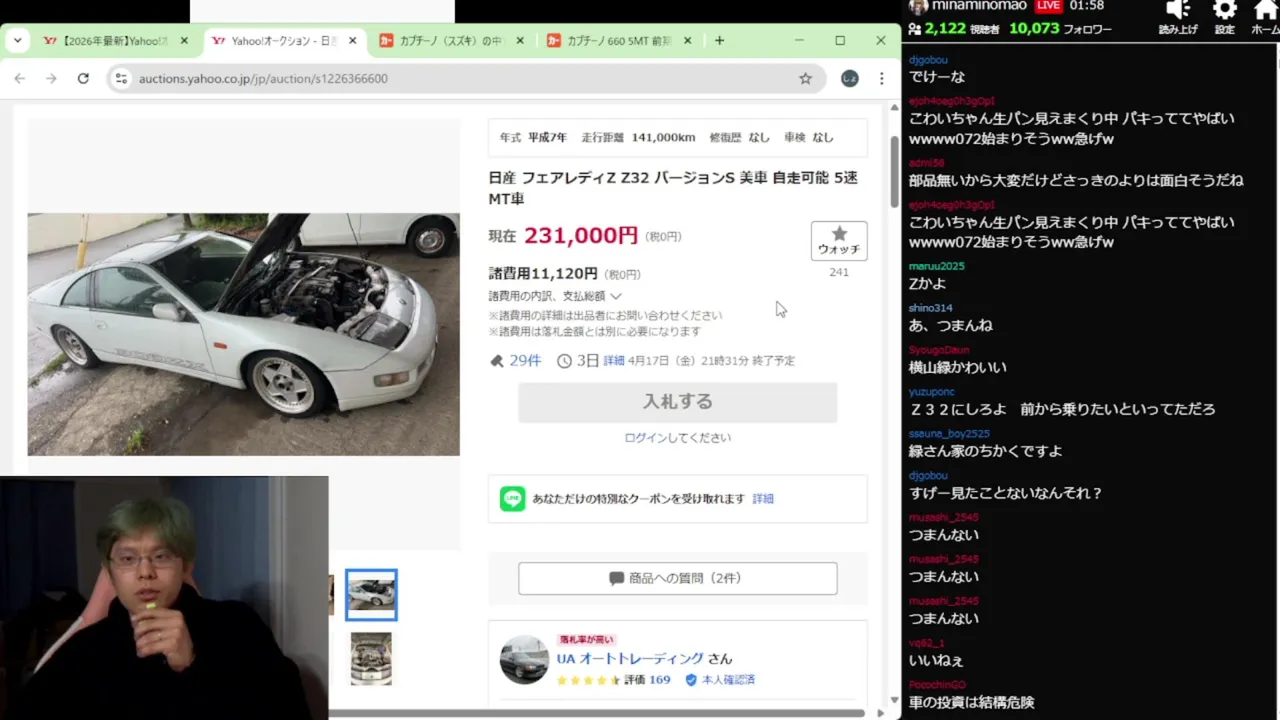Screen dimensions: 1280x720
Task: Expand 諸費用の内訳、支払総額 details
Action: tap(555, 296)
